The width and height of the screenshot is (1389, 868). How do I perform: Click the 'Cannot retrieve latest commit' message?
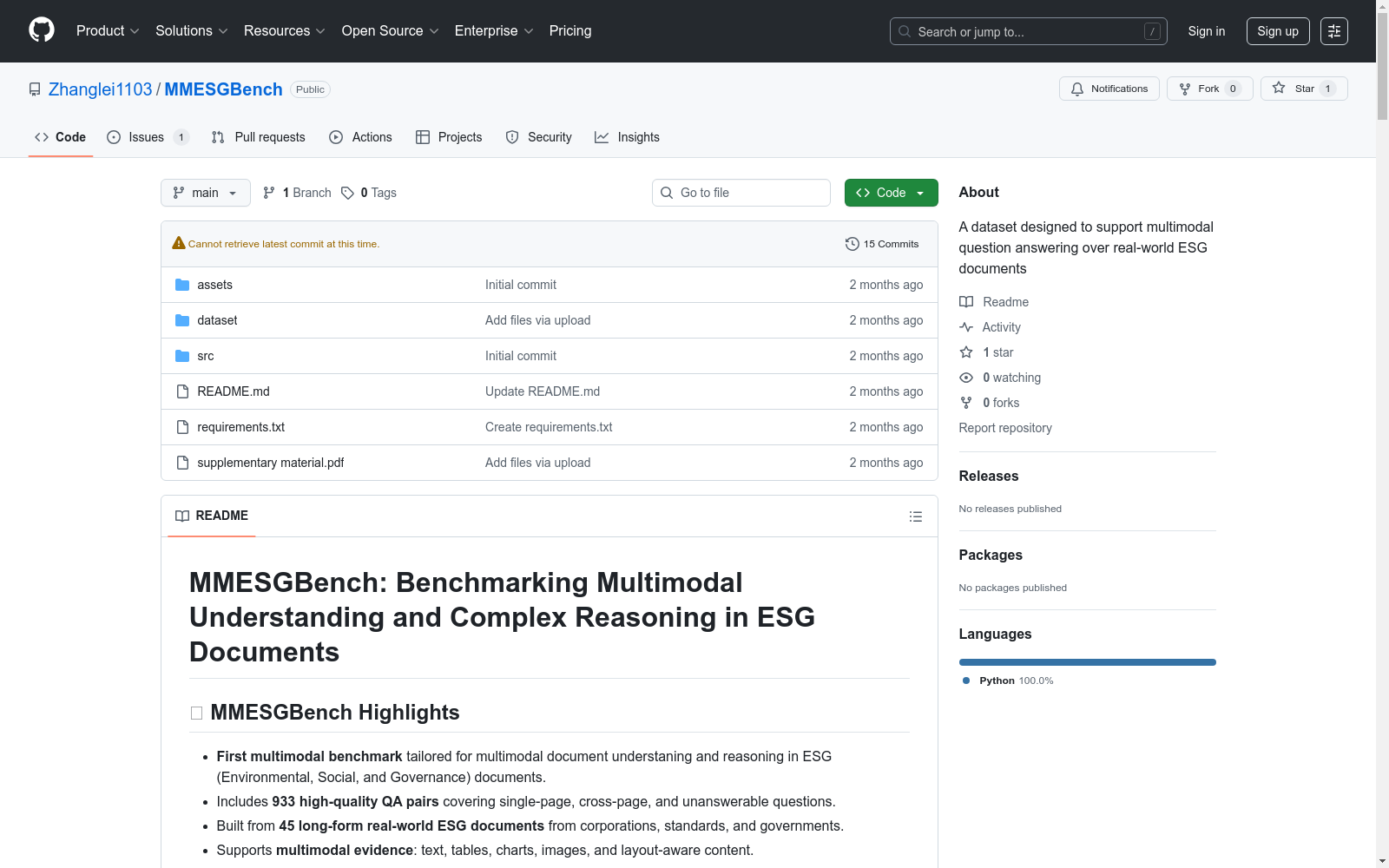pyautogui.click(x=284, y=244)
